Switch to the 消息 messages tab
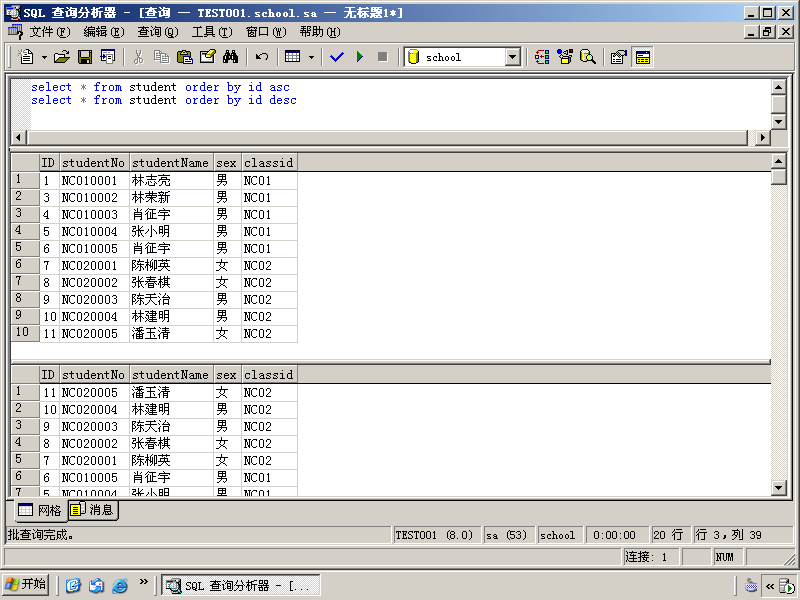The height and width of the screenshot is (600, 800). [93, 509]
